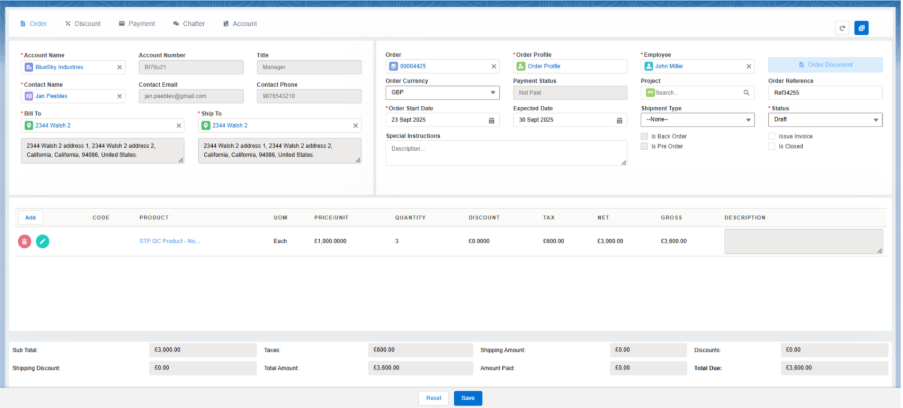Click the blue icon button beside refresh
This screenshot has height=408, width=903.
(x=861, y=28)
